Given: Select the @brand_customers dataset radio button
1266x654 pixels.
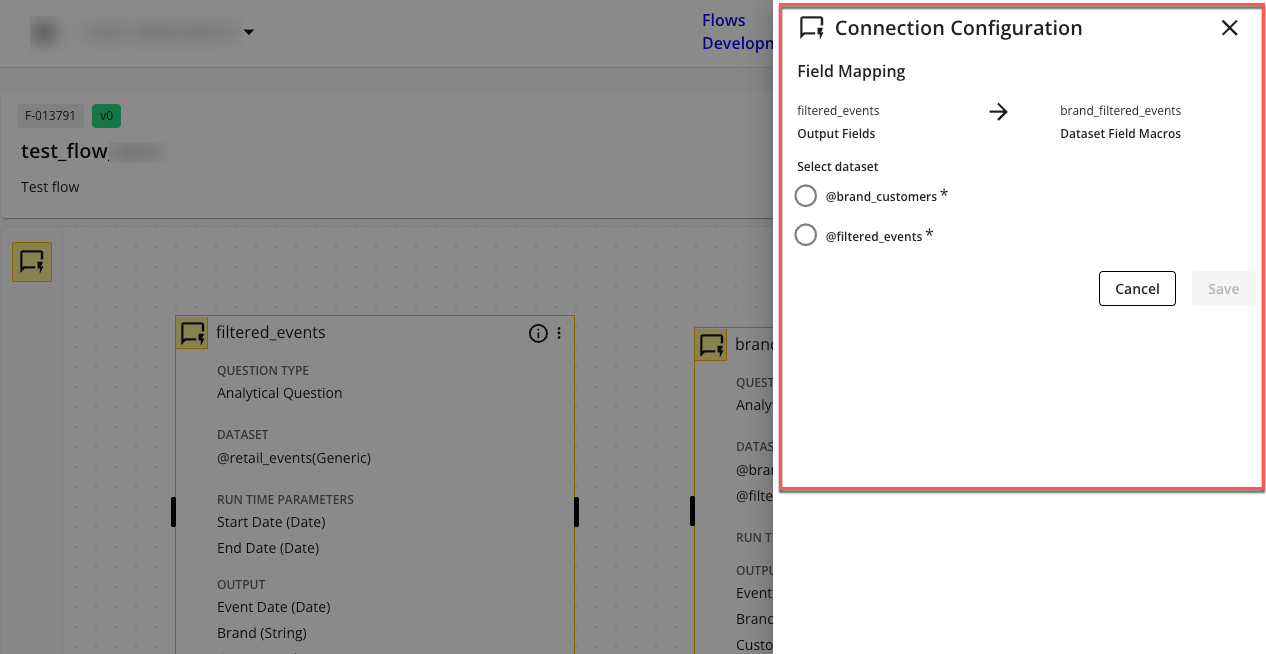Looking at the screenshot, I should [806, 196].
